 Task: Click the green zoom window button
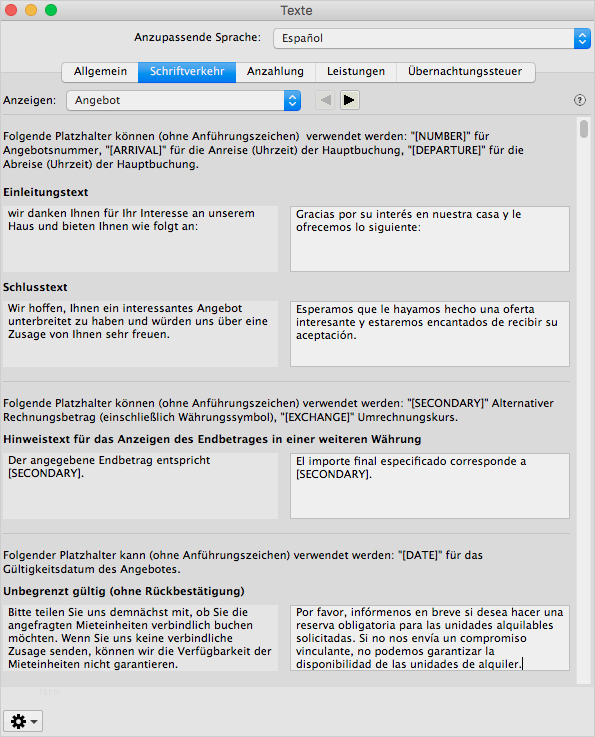51,10
